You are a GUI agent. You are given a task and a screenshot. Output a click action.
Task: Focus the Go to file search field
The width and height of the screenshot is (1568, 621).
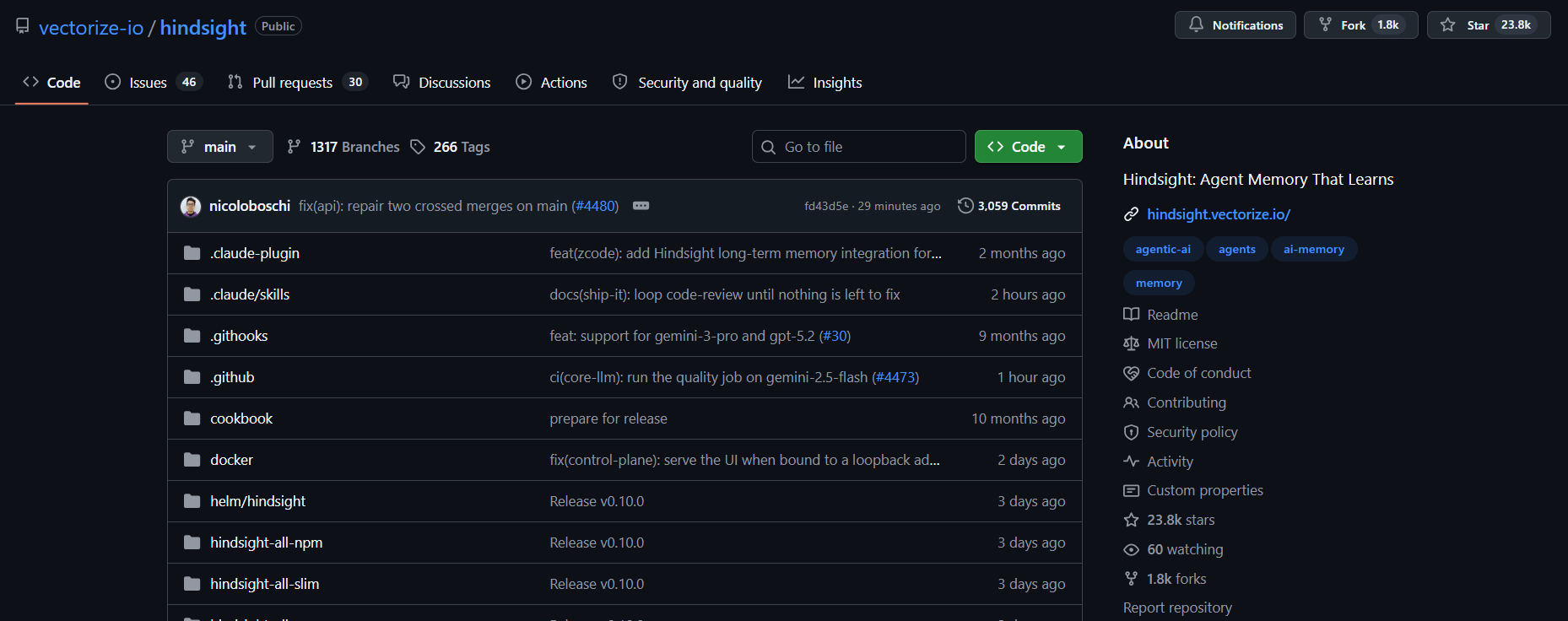click(858, 147)
